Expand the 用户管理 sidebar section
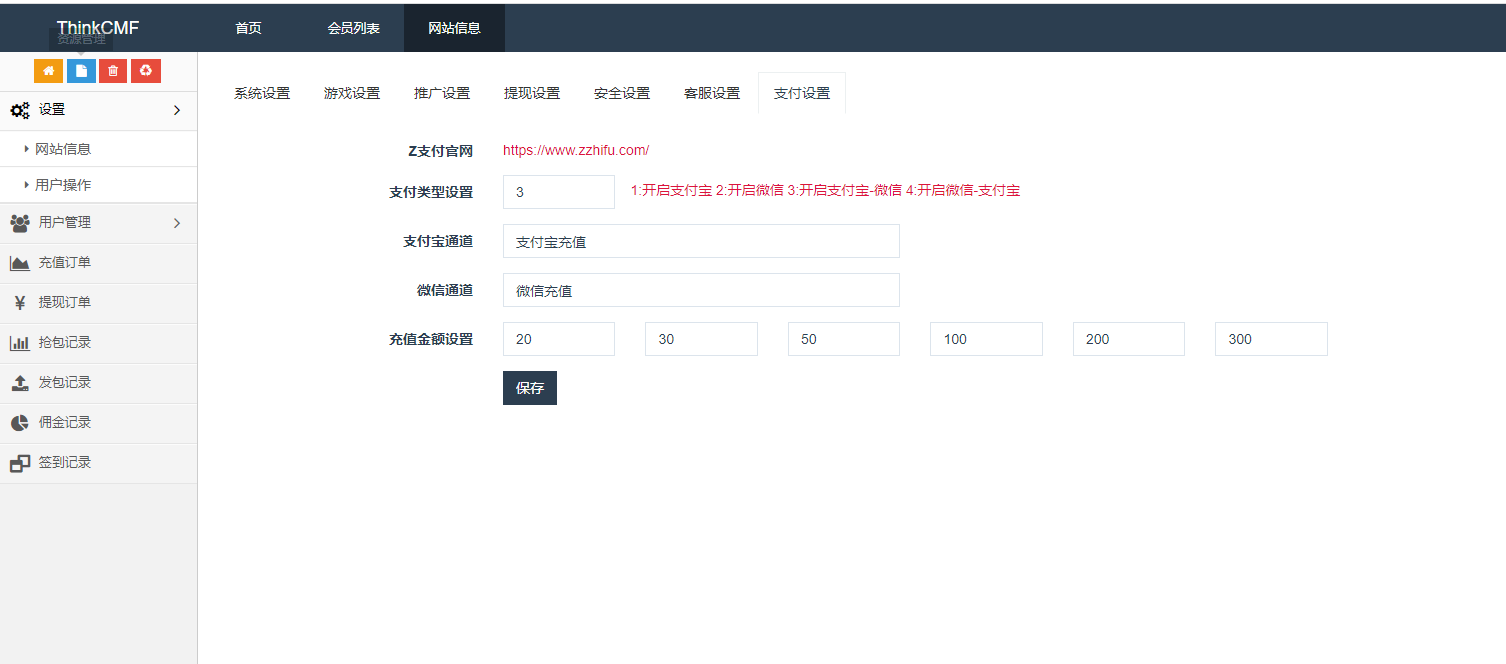 click(98, 223)
